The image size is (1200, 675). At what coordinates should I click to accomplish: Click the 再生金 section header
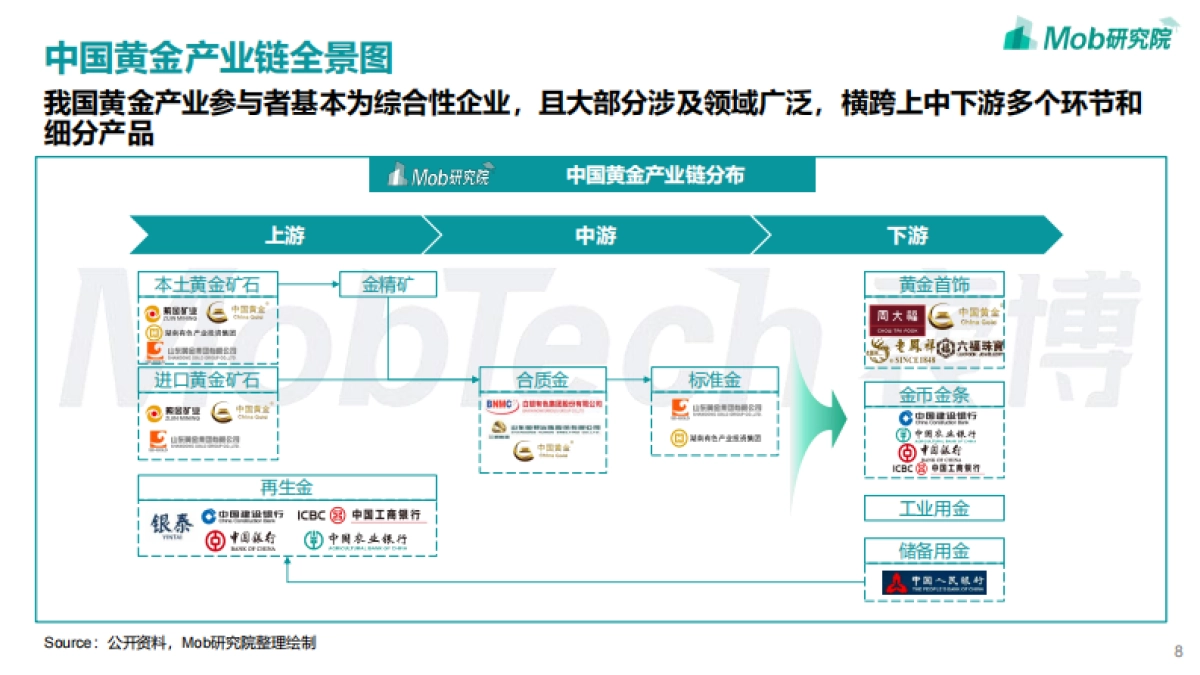pyautogui.click(x=288, y=487)
